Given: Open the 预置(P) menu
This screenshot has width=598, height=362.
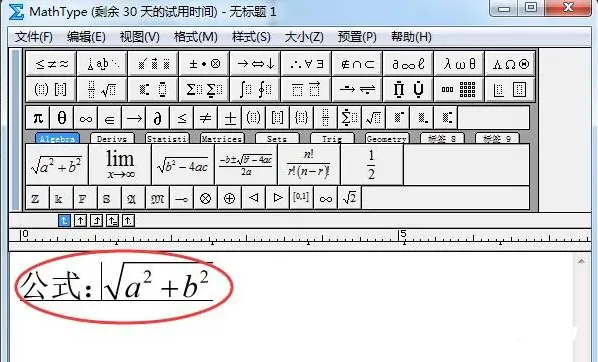Looking at the screenshot, I should point(357,37).
